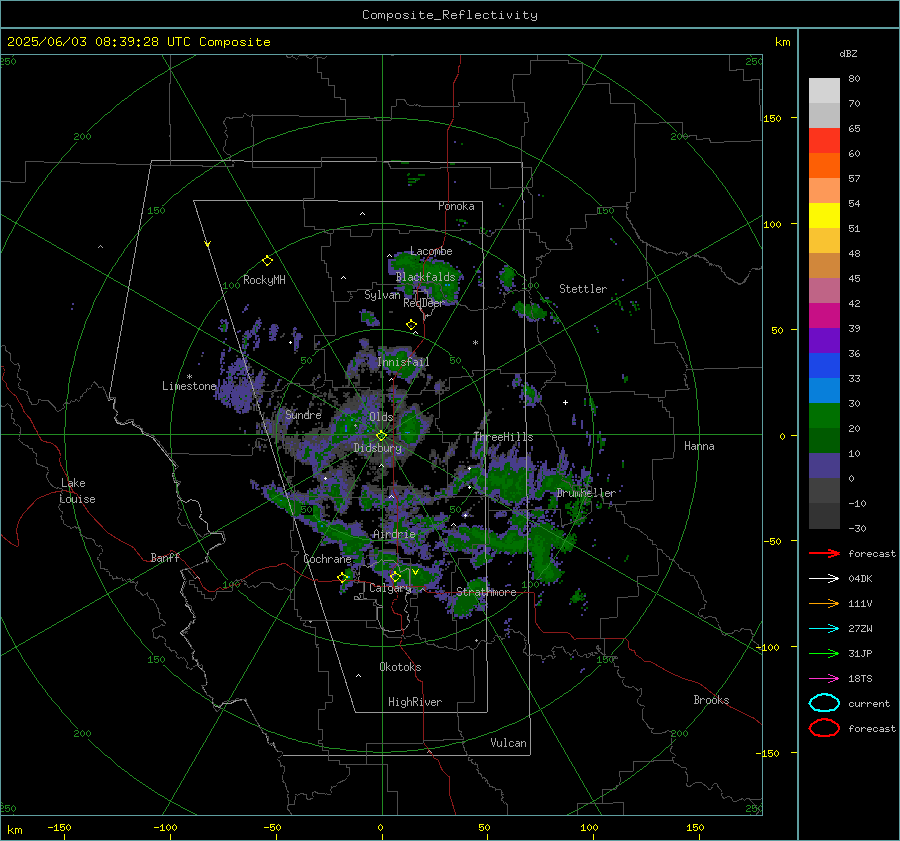Click the dBZ legend heading

click(848, 53)
